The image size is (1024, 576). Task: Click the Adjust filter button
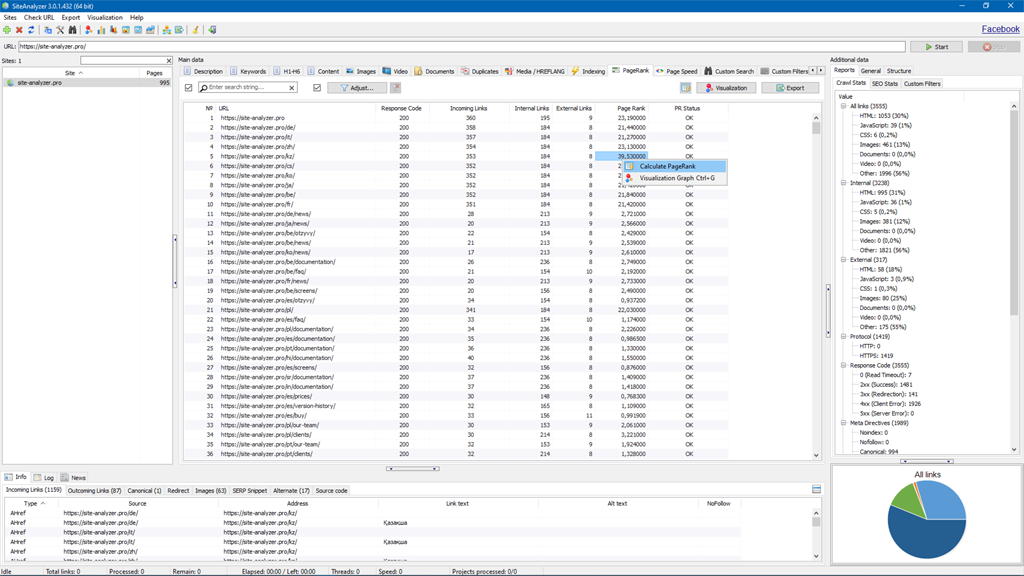click(357, 88)
